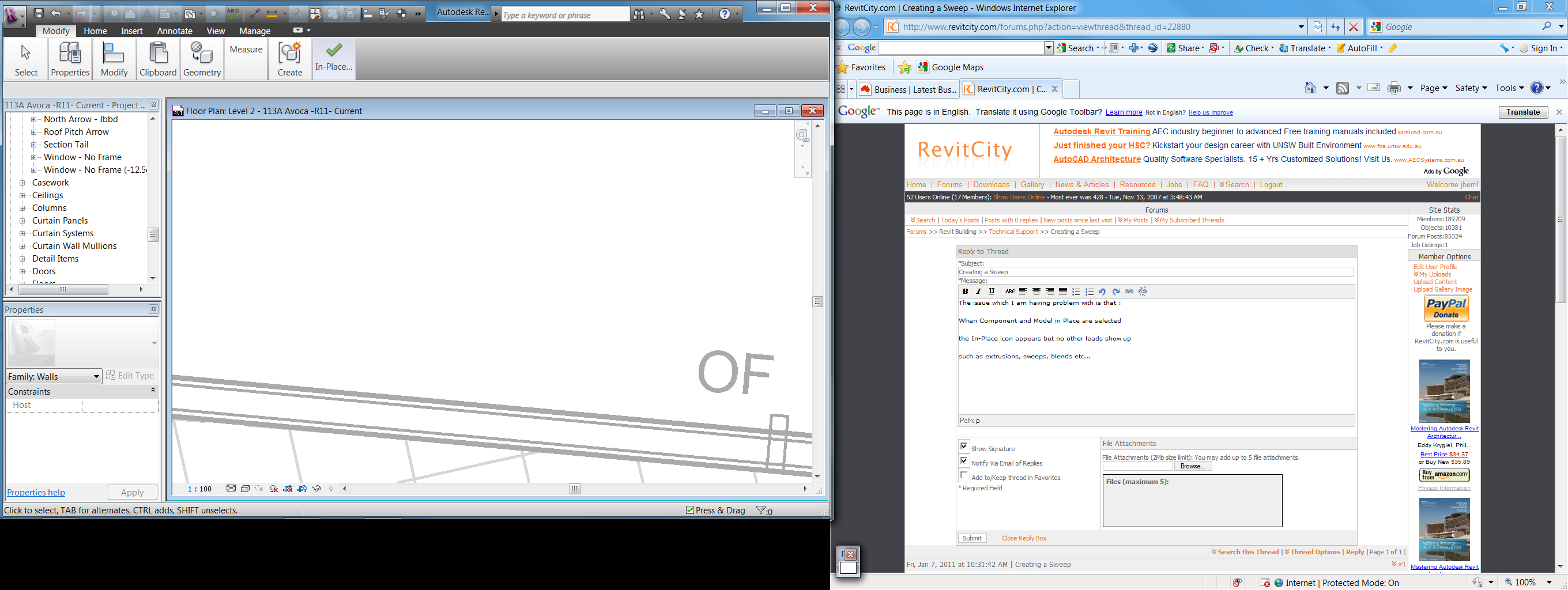The width and height of the screenshot is (1568, 590).
Task: Switch to the Manage ribbon tab
Action: pyautogui.click(x=255, y=31)
